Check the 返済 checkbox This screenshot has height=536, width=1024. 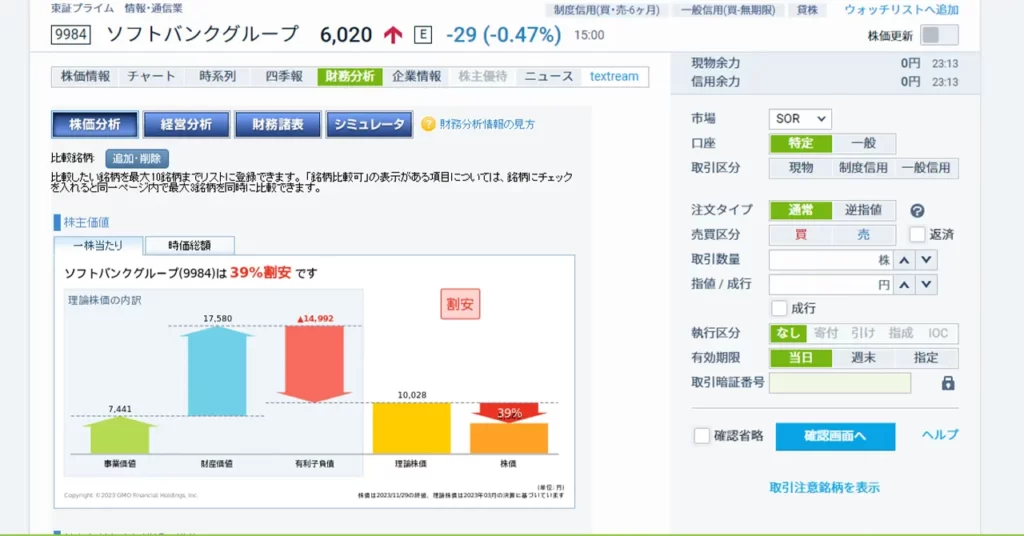[917, 234]
